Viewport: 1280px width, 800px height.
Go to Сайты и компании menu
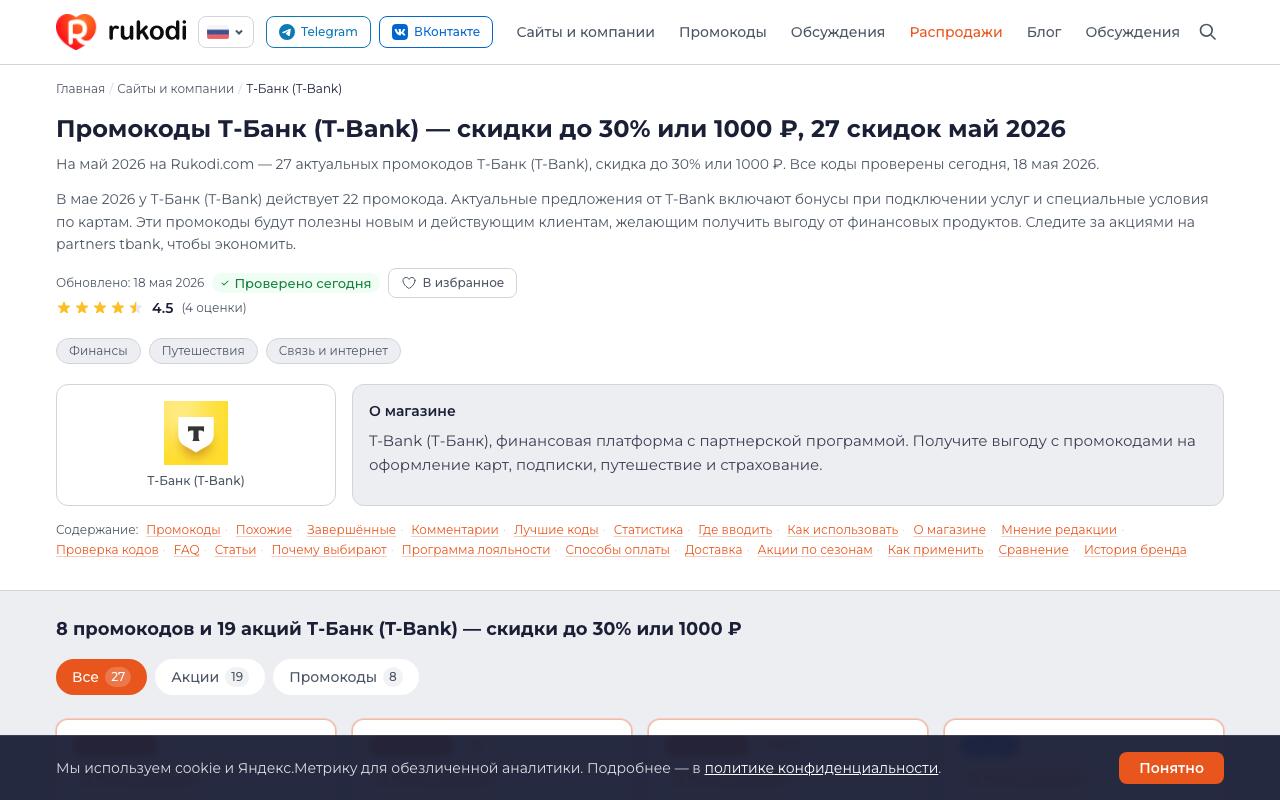586,32
